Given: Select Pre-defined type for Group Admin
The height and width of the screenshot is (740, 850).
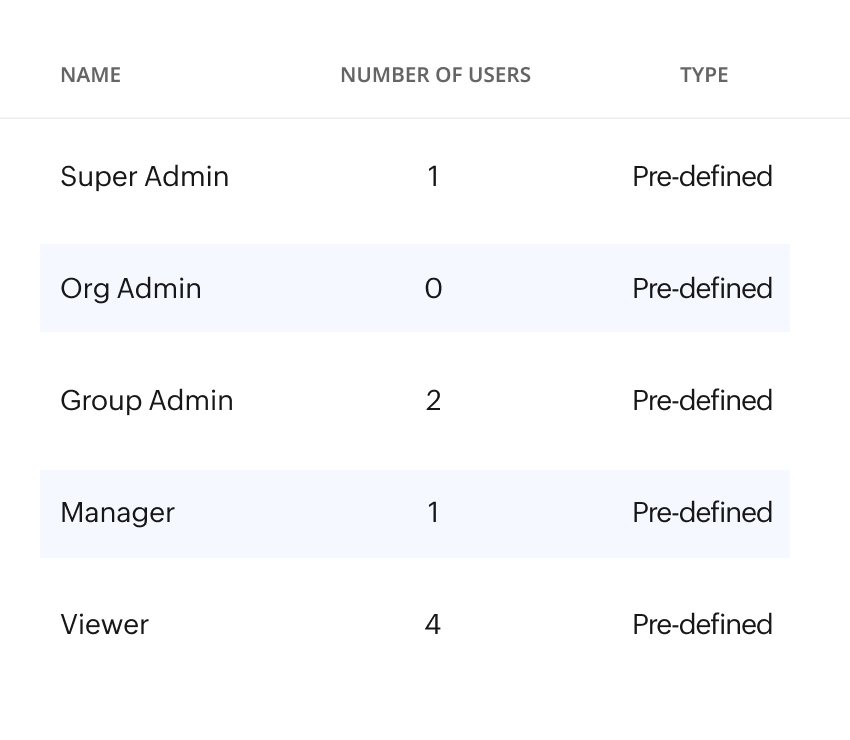Looking at the screenshot, I should [702, 401].
